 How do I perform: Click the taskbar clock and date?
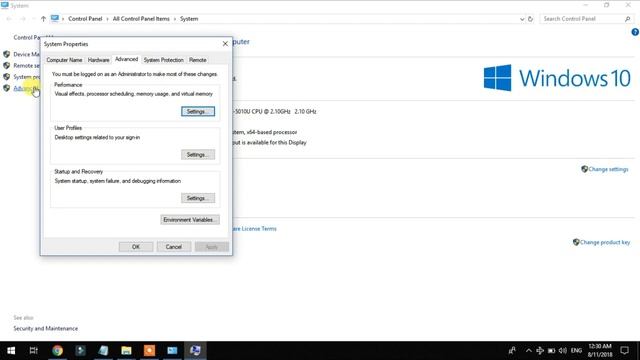point(600,351)
